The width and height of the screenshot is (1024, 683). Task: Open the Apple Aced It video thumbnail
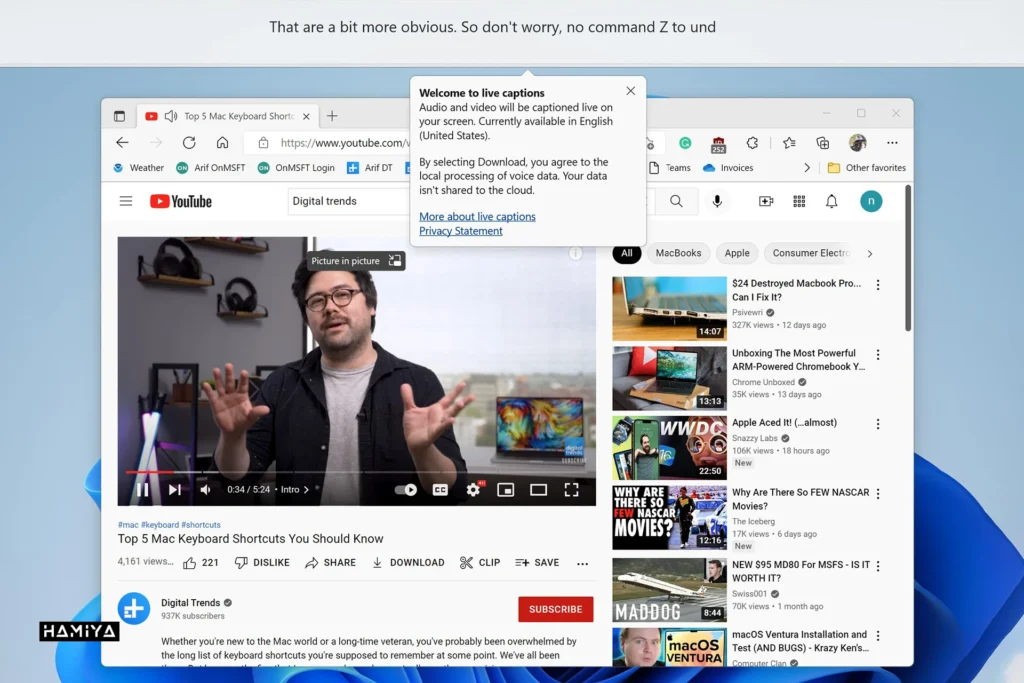coord(669,448)
